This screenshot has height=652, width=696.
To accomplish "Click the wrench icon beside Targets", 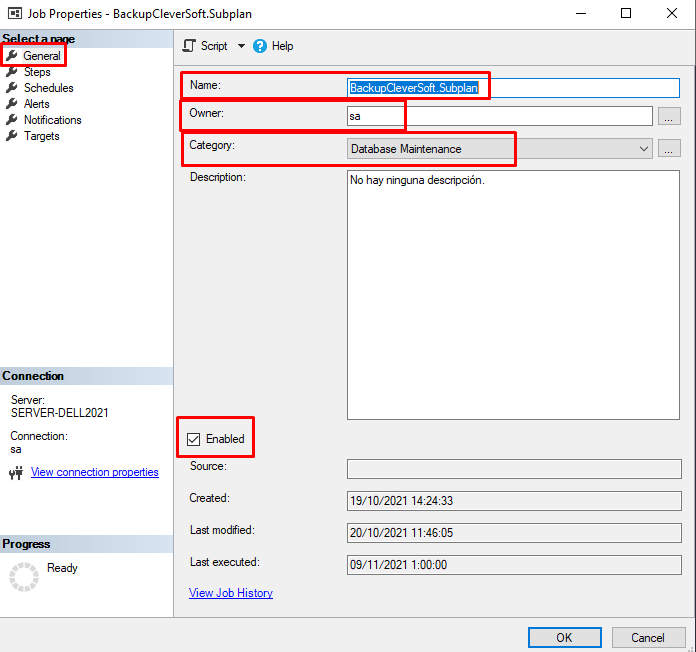I will point(12,136).
